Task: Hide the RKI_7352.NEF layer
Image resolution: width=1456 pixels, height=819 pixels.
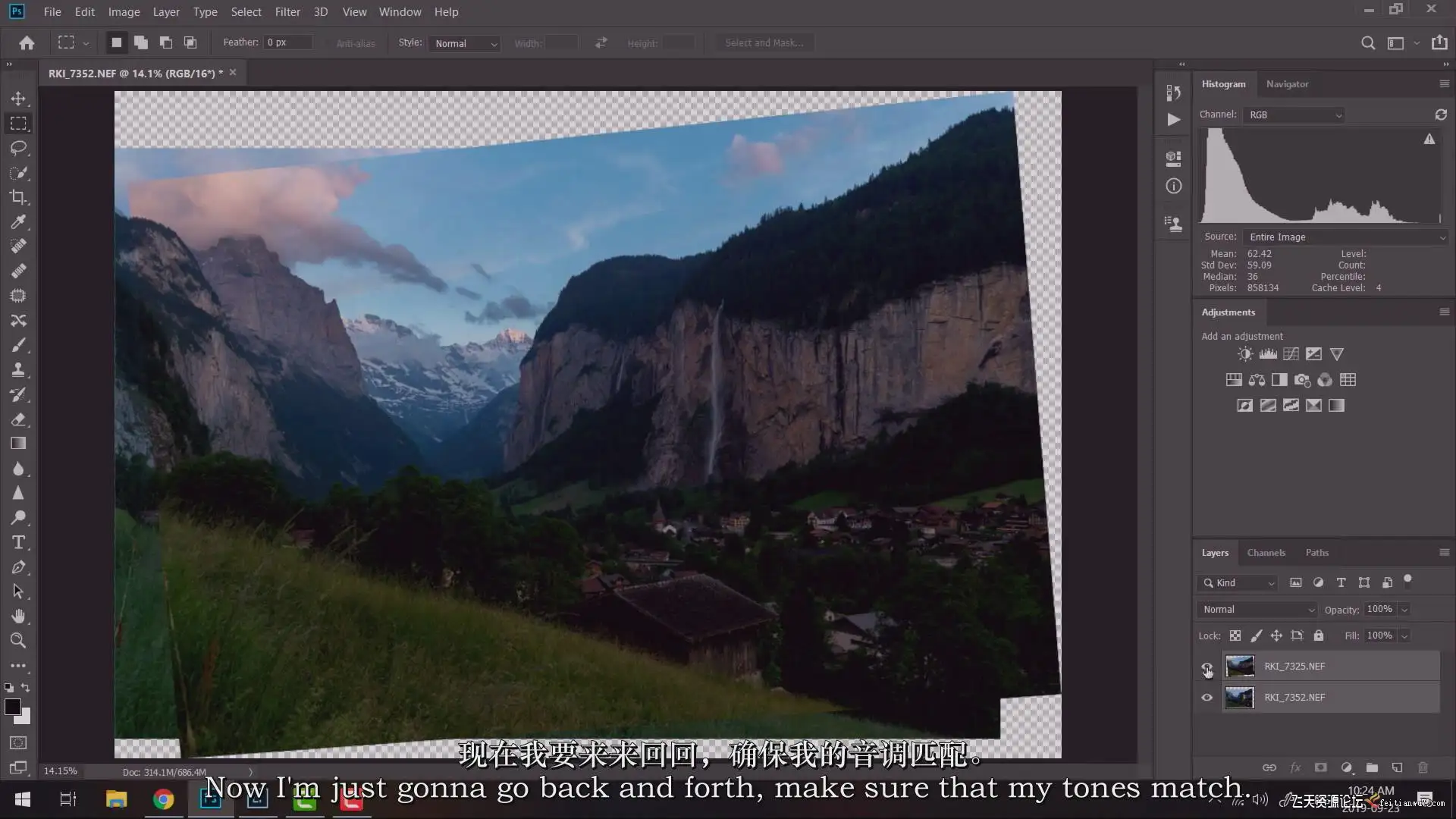Action: [1207, 698]
